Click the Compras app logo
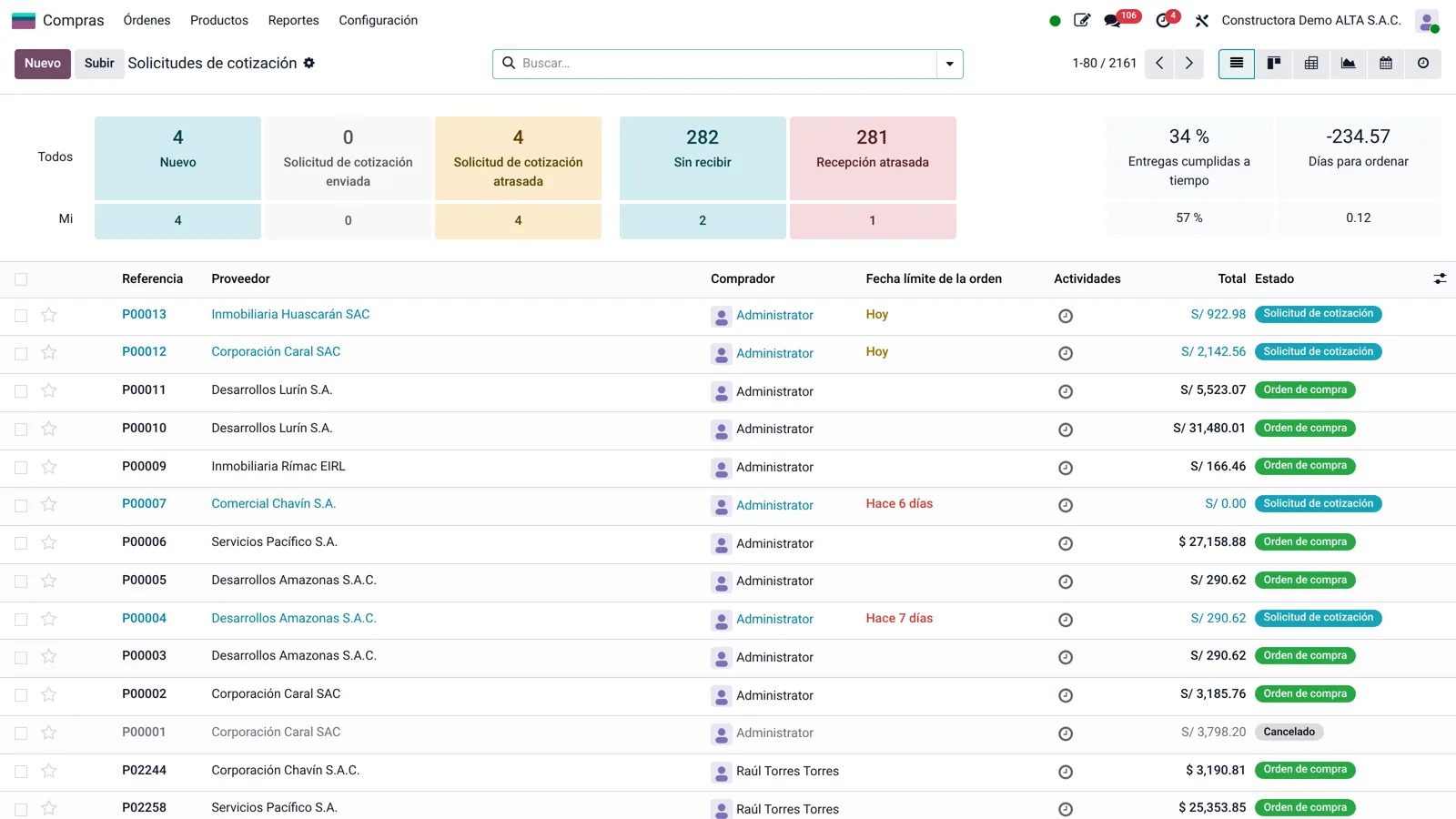The image size is (1456, 819). pyautogui.click(x=24, y=20)
